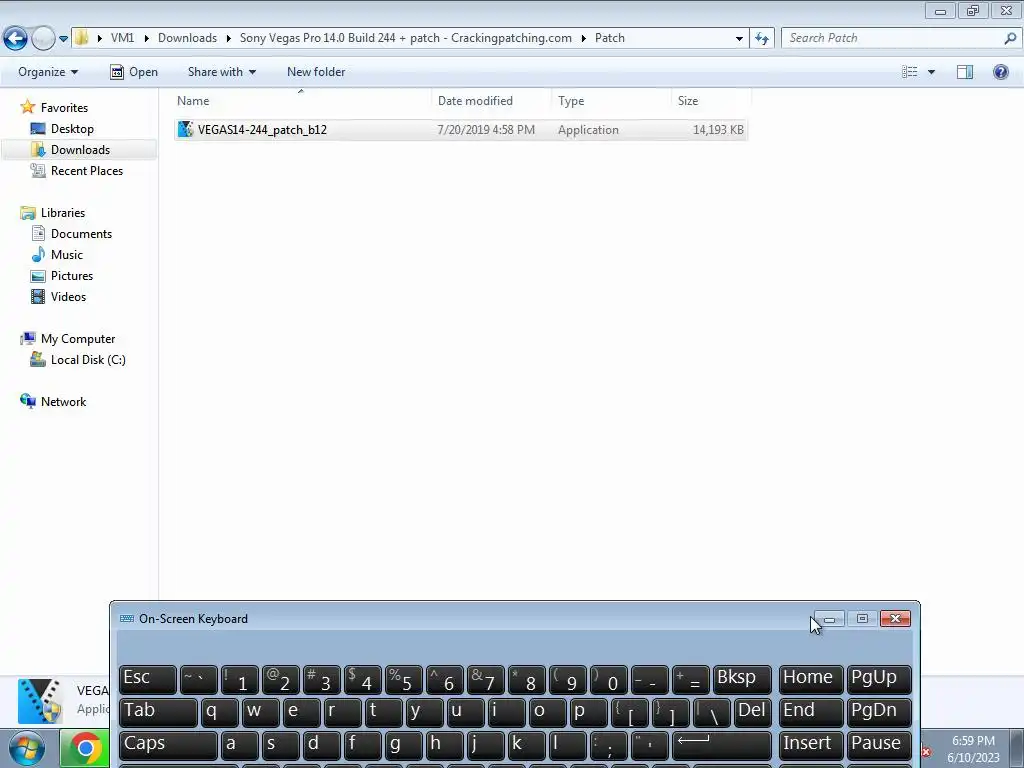Refresh the Patch folder view

coord(761,39)
